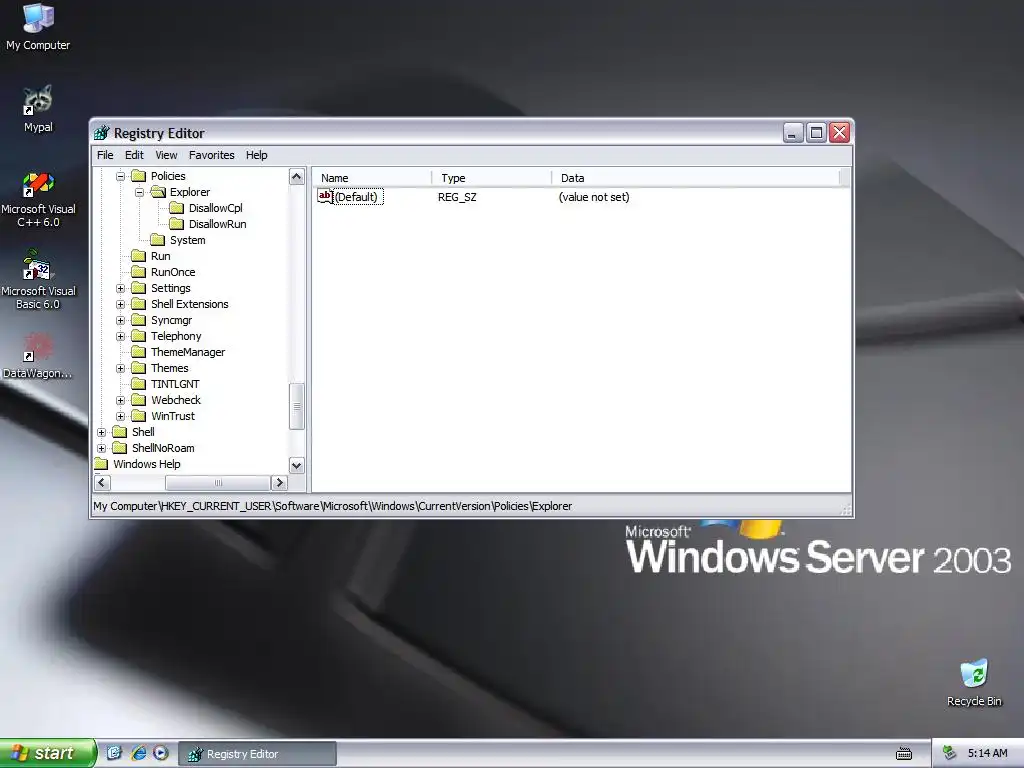
Task: Select the ShellNoRoam key label
Action: point(163,448)
